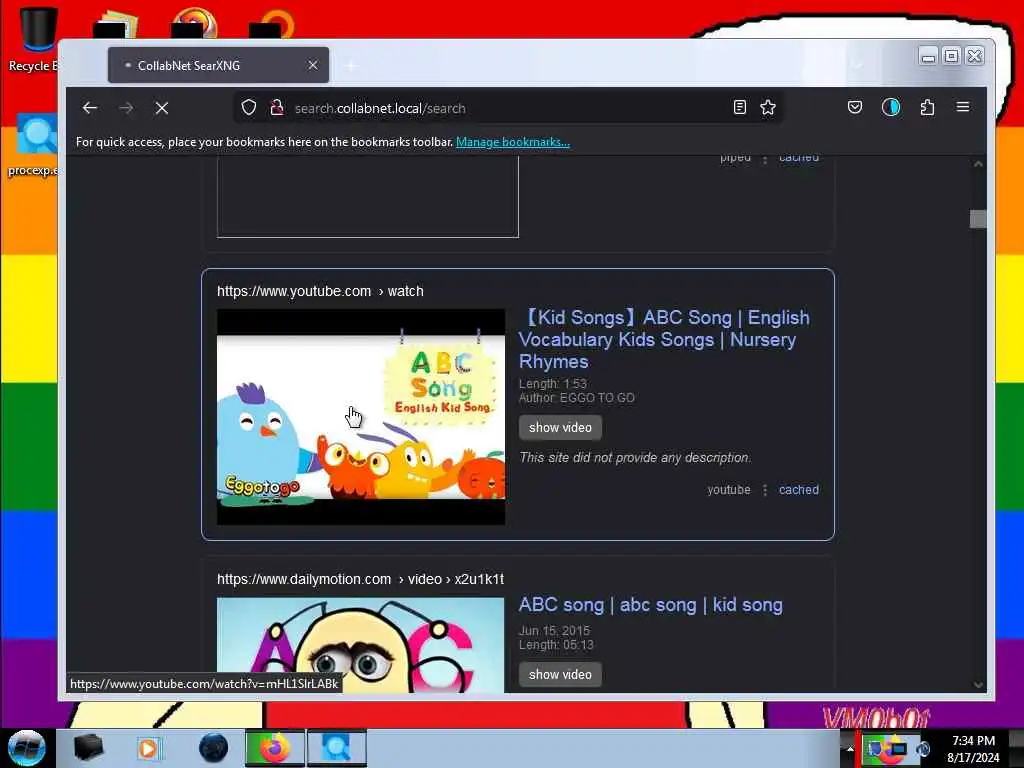Open a new tab
This screenshot has width=1024, height=768.
[x=351, y=65]
